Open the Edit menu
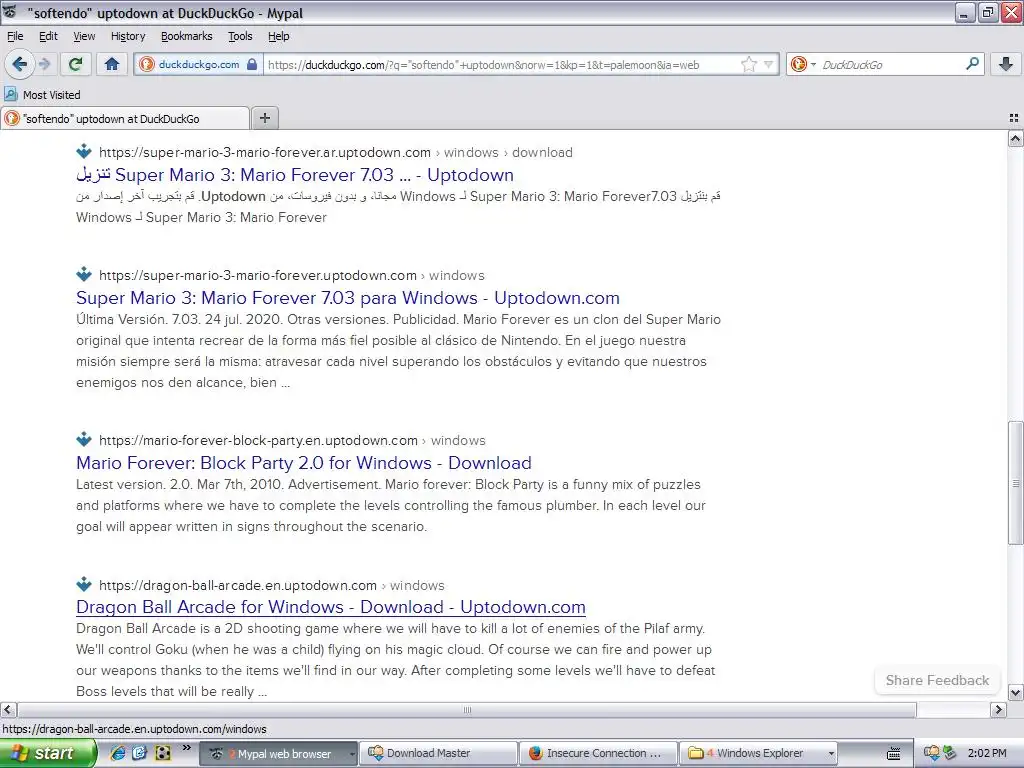The height and width of the screenshot is (768, 1024). 48,36
